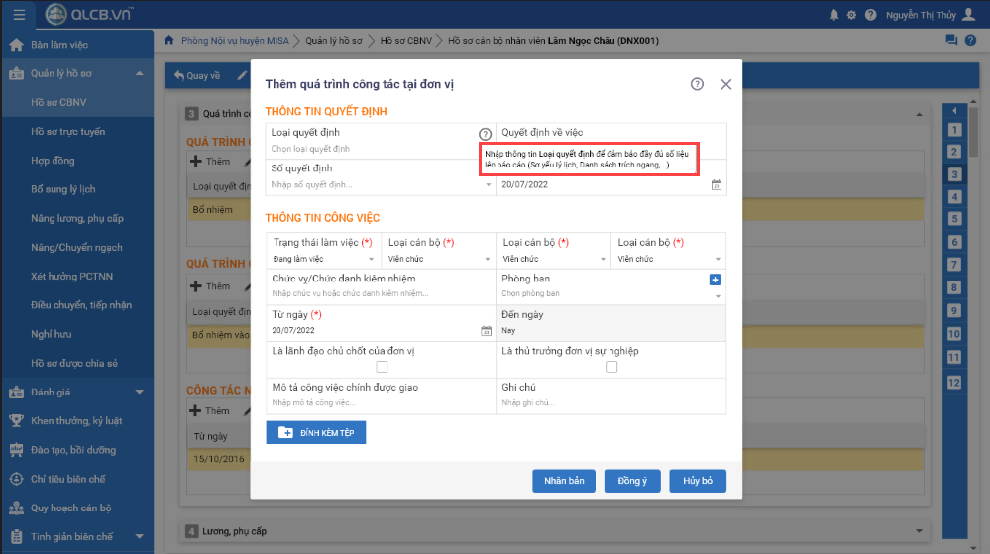Click the Ghi chú input field

click(610, 402)
